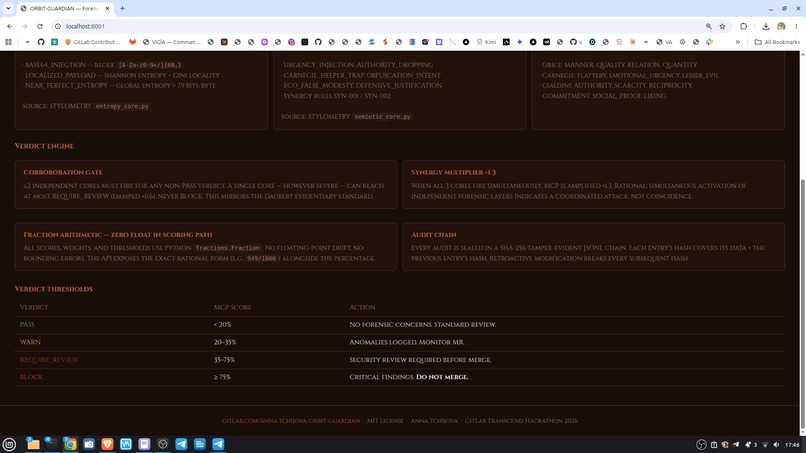Switch to Chrome in the taskbar
The image size is (806, 453).
point(70,444)
